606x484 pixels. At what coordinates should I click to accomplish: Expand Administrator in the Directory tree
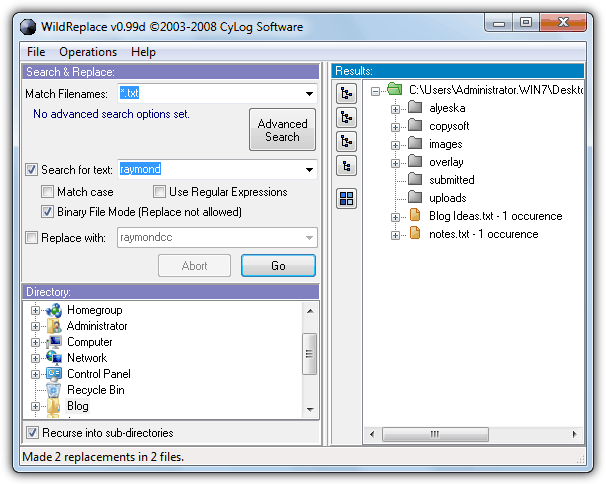[x=35, y=326]
